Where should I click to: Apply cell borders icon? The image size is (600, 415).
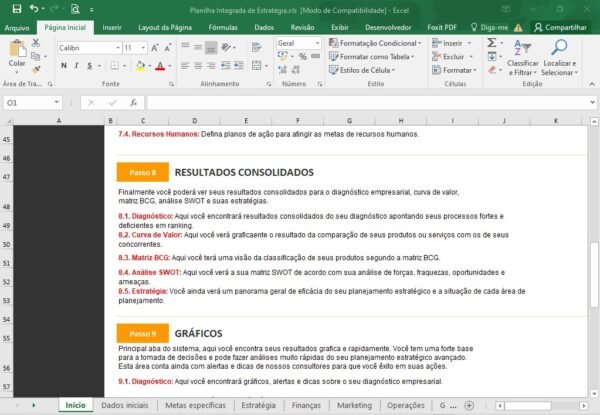click(114, 66)
